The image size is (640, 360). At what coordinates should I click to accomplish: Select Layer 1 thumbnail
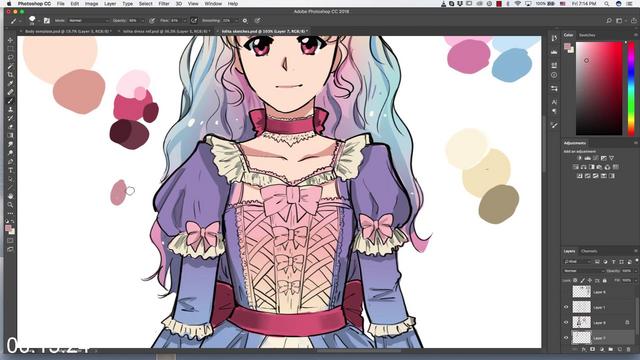pyautogui.click(x=581, y=307)
